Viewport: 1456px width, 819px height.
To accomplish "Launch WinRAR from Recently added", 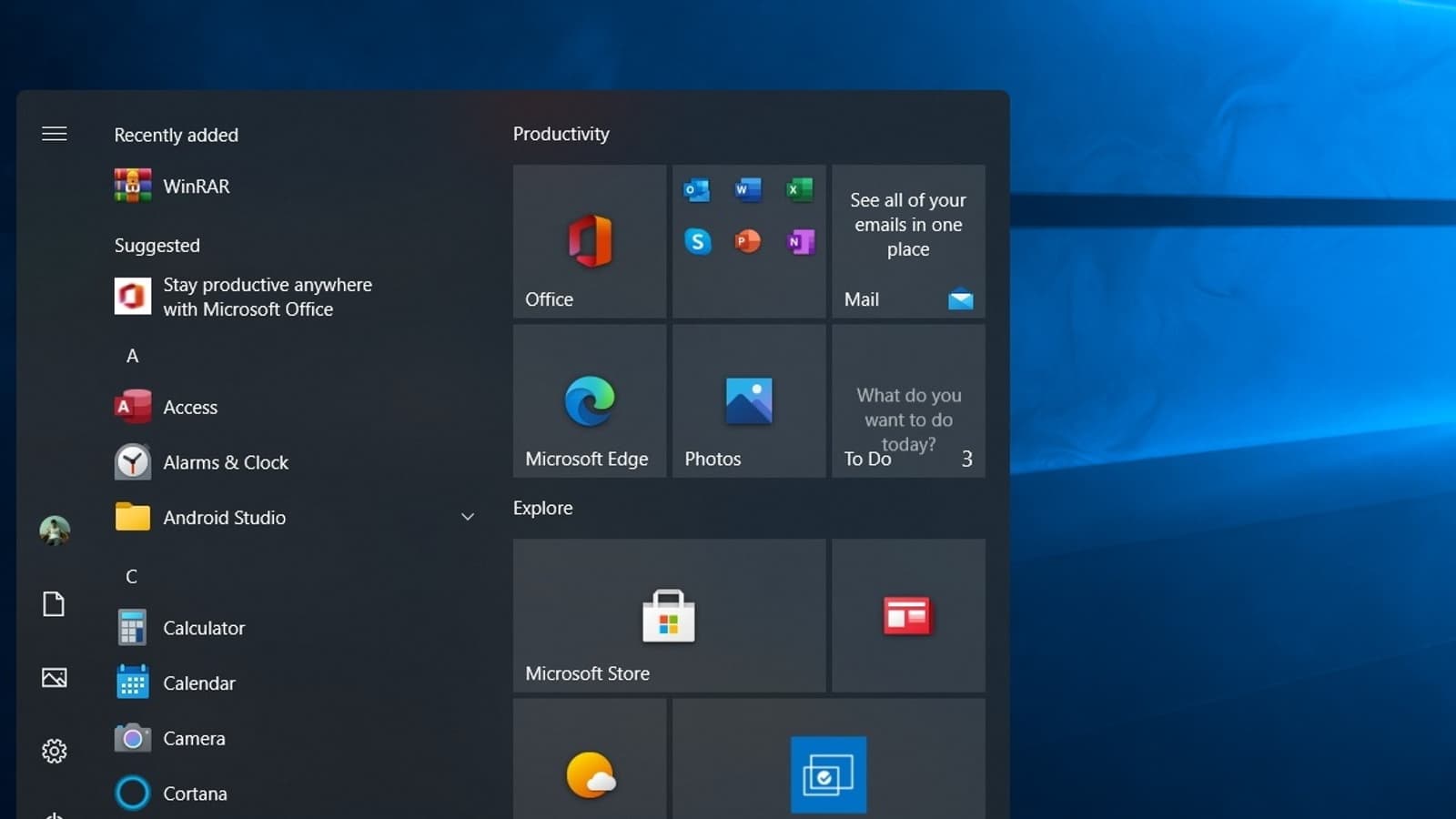I will coord(296,186).
